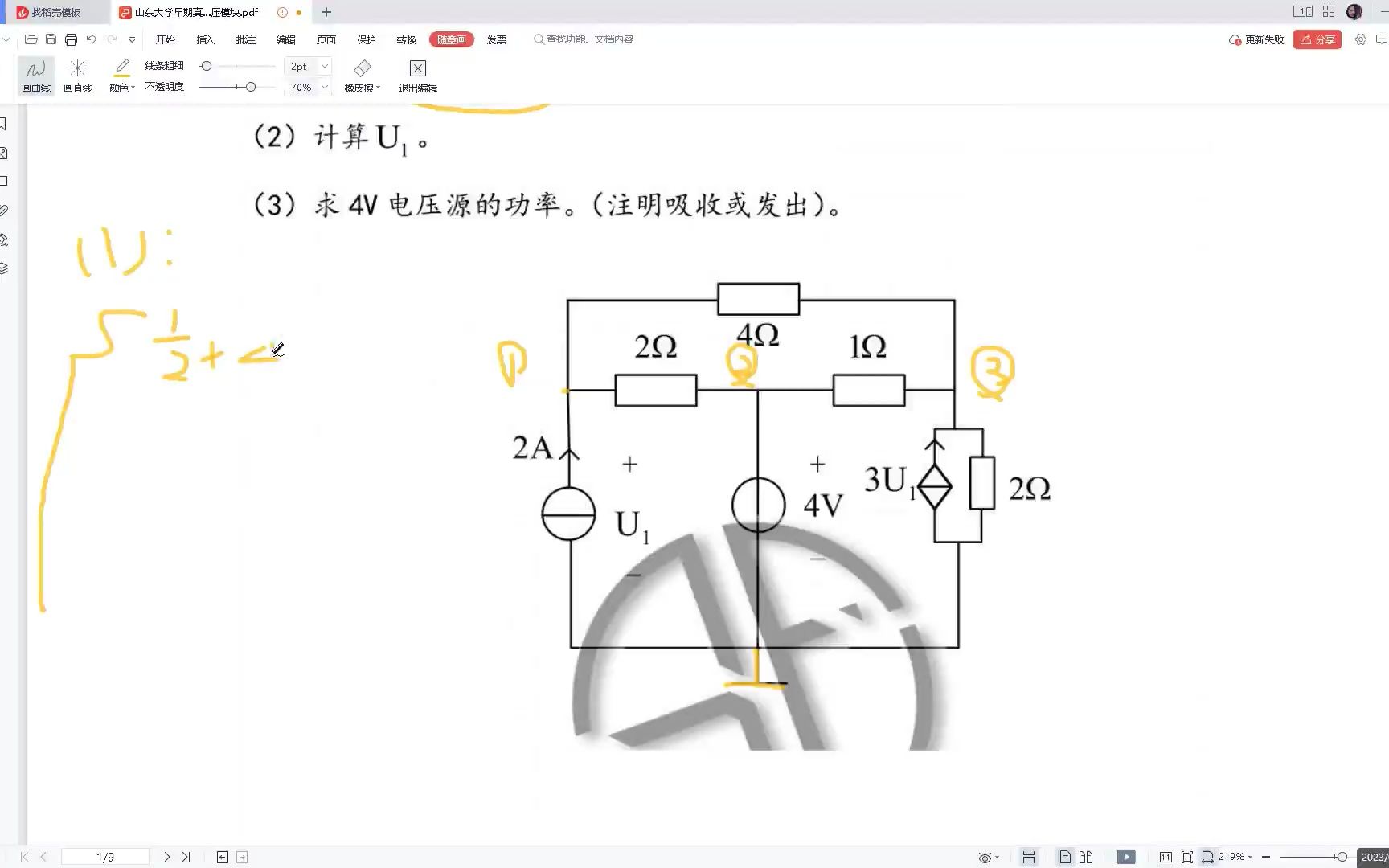Go to the first page button
Screen dimensions: 1389x868
pos(24,857)
